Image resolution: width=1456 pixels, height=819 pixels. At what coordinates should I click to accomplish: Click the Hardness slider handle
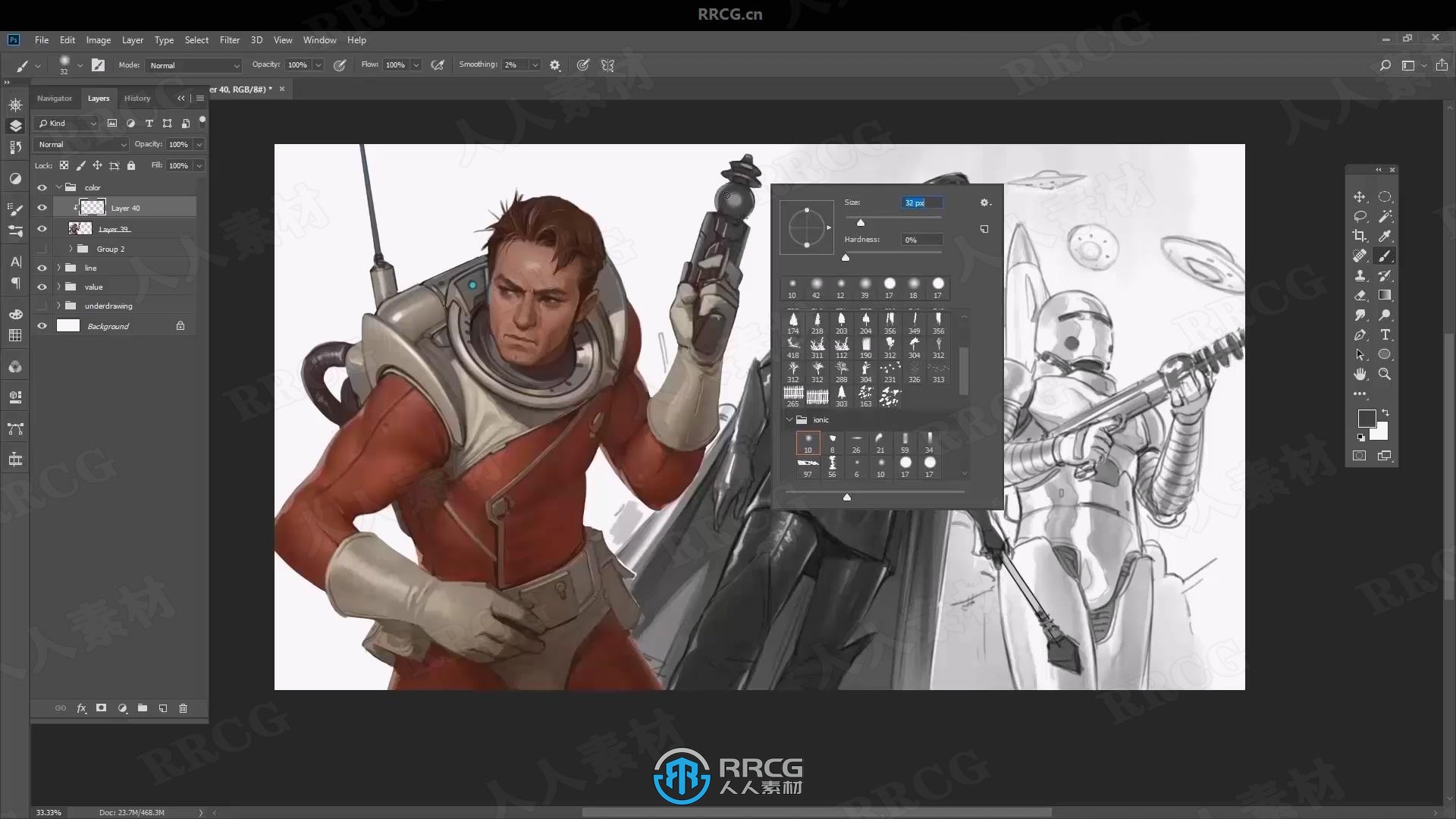pos(846,258)
